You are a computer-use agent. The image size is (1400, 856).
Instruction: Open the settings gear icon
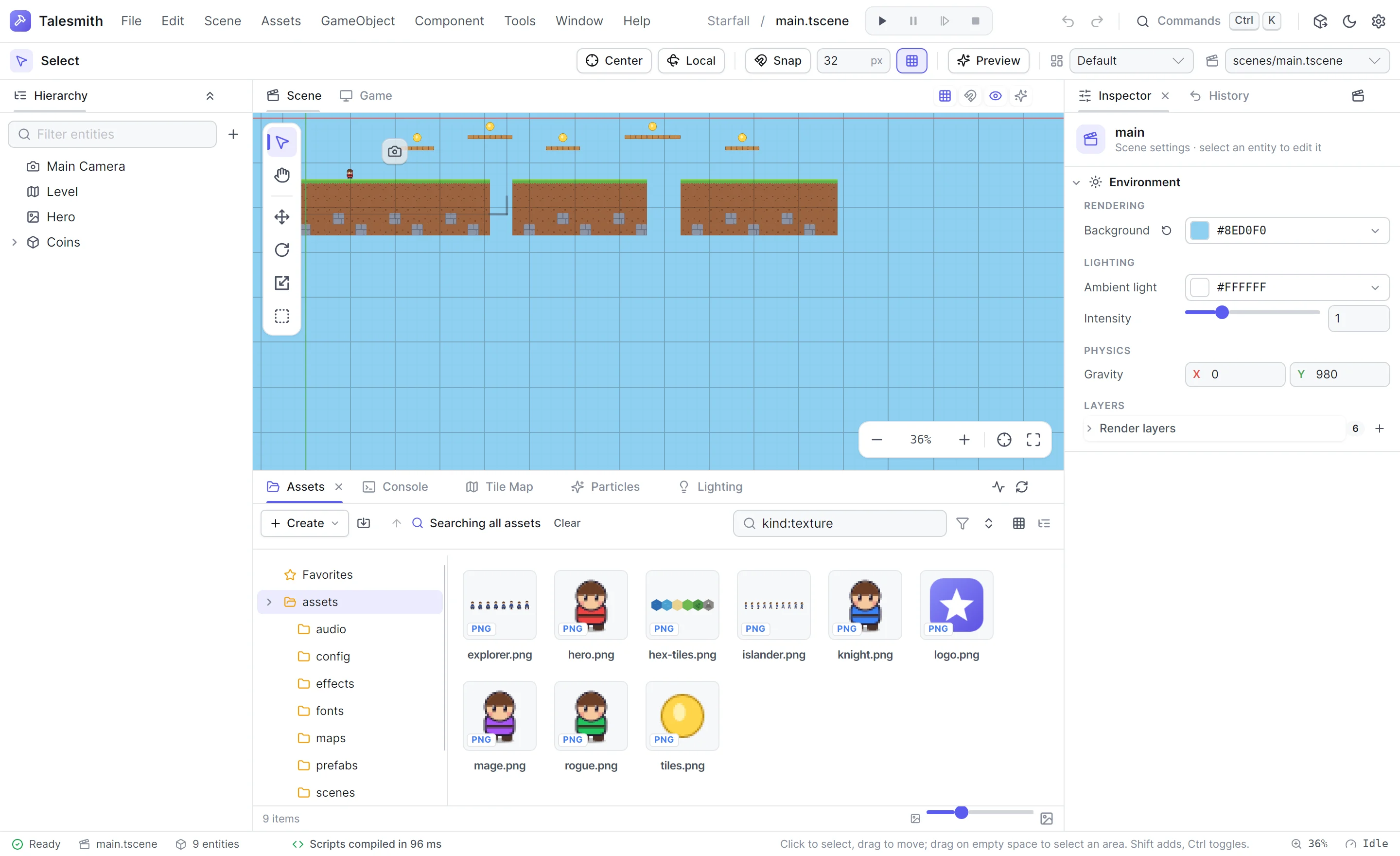(1379, 21)
